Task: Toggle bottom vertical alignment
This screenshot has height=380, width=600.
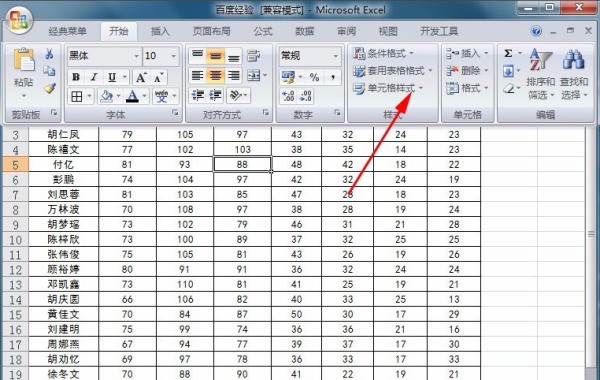Action: click(233, 56)
